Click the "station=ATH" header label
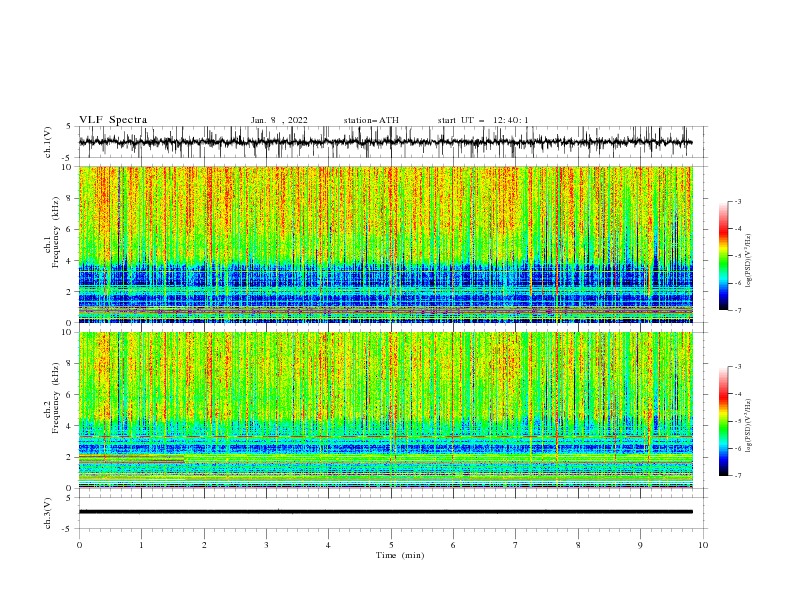The height and width of the screenshot is (612, 792). pos(371,120)
